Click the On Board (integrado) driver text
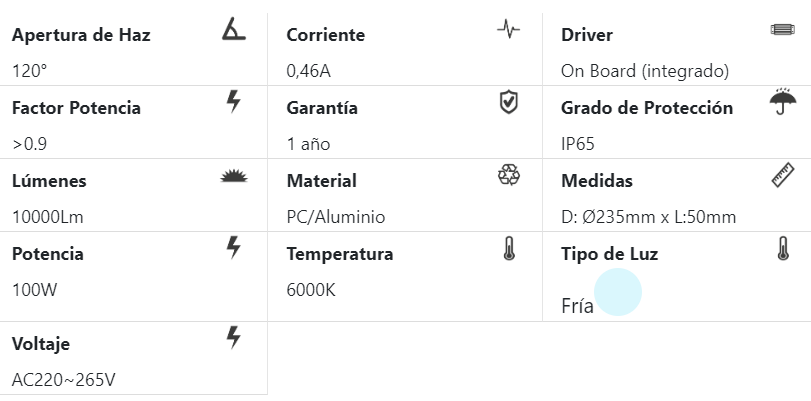 pyautogui.click(x=645, y=71)
